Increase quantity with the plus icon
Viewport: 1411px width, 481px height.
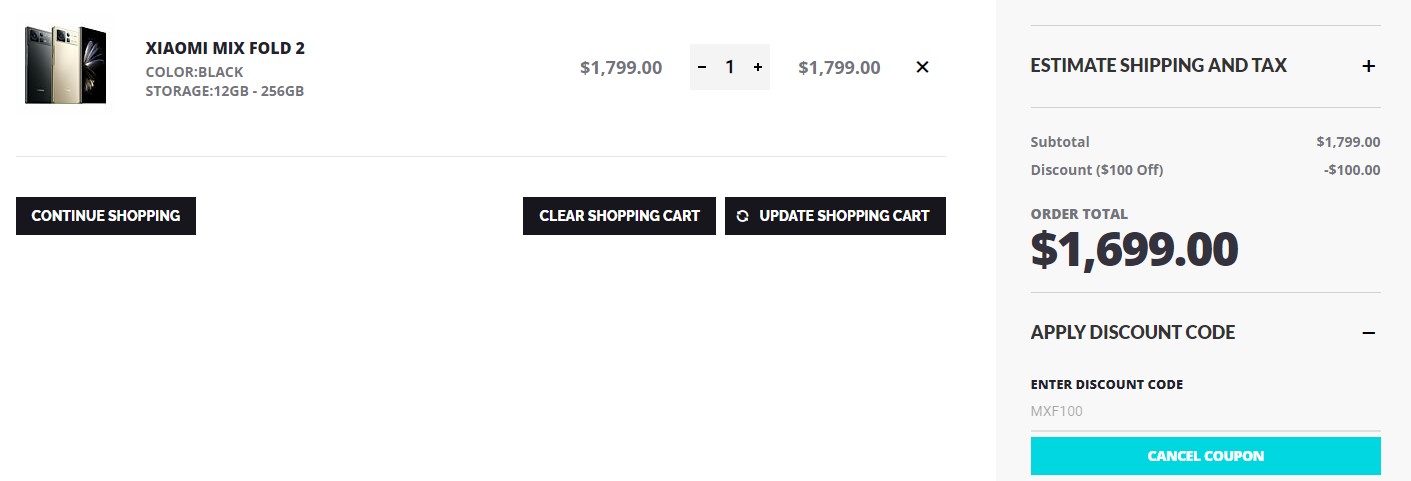point(758,67)
